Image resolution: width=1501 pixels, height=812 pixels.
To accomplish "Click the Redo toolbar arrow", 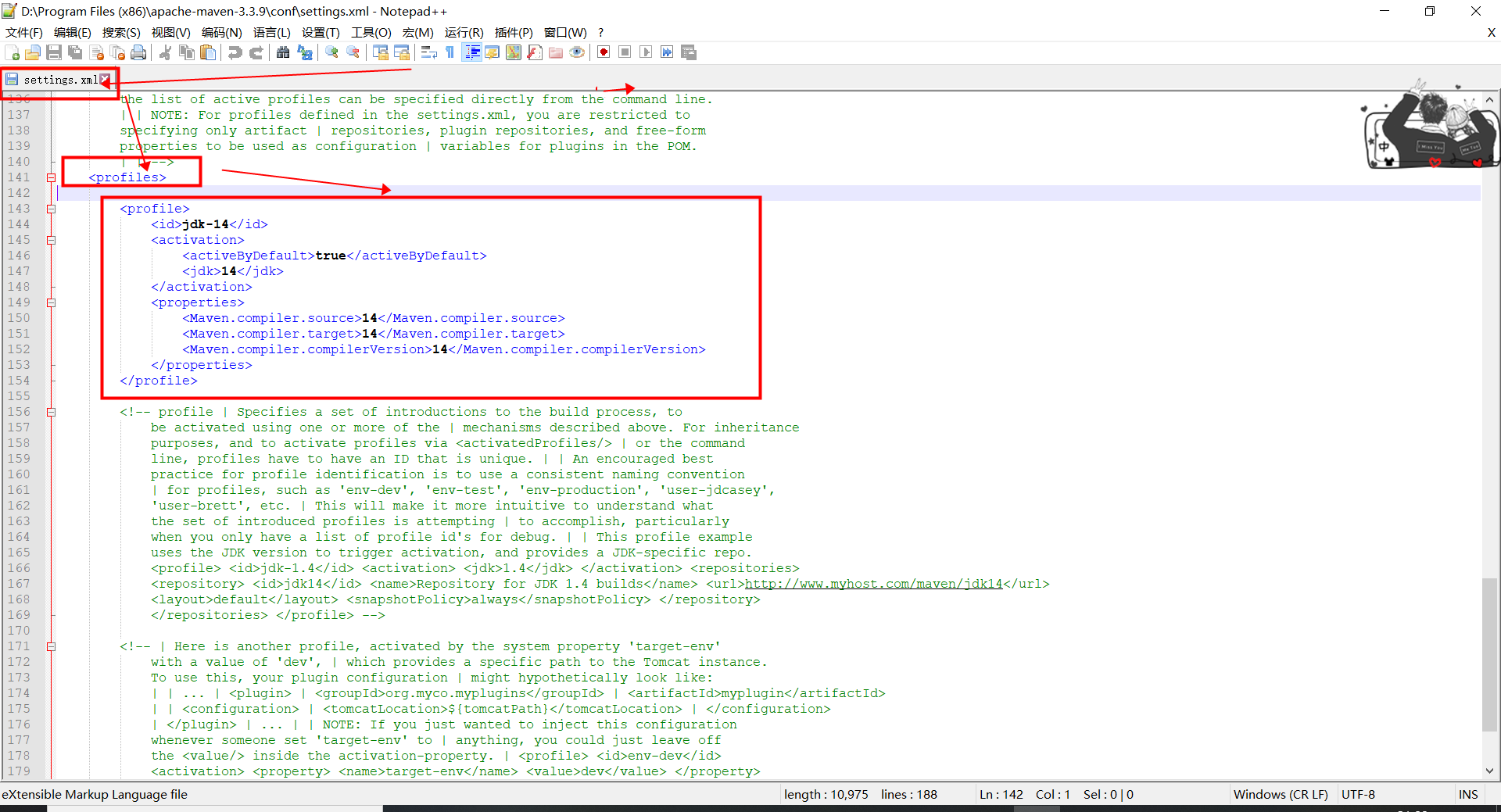I will tap(256, 52).
